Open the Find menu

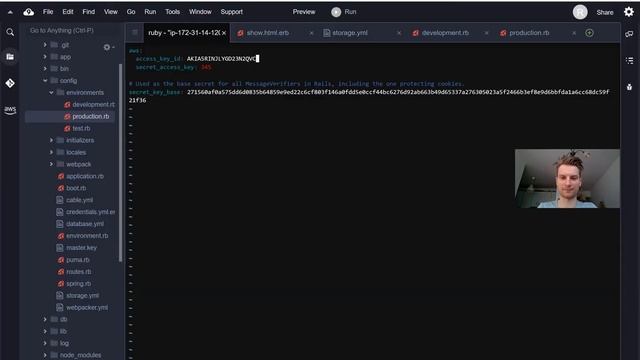(89, 12)
